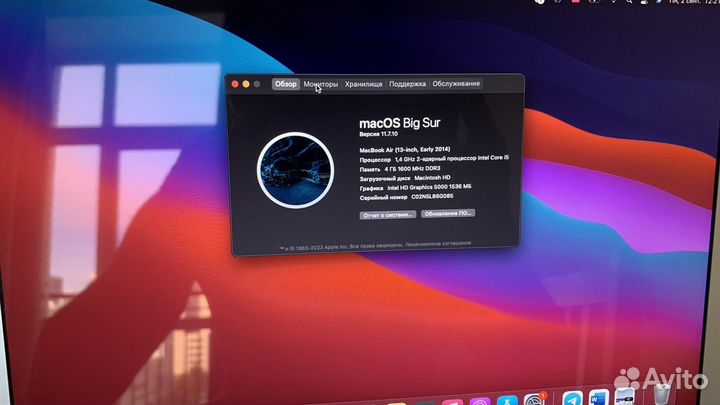Open the Podcasts icon in Dock
The height and width of the screenshot is (405, 720).
click(x=480, y=401)
